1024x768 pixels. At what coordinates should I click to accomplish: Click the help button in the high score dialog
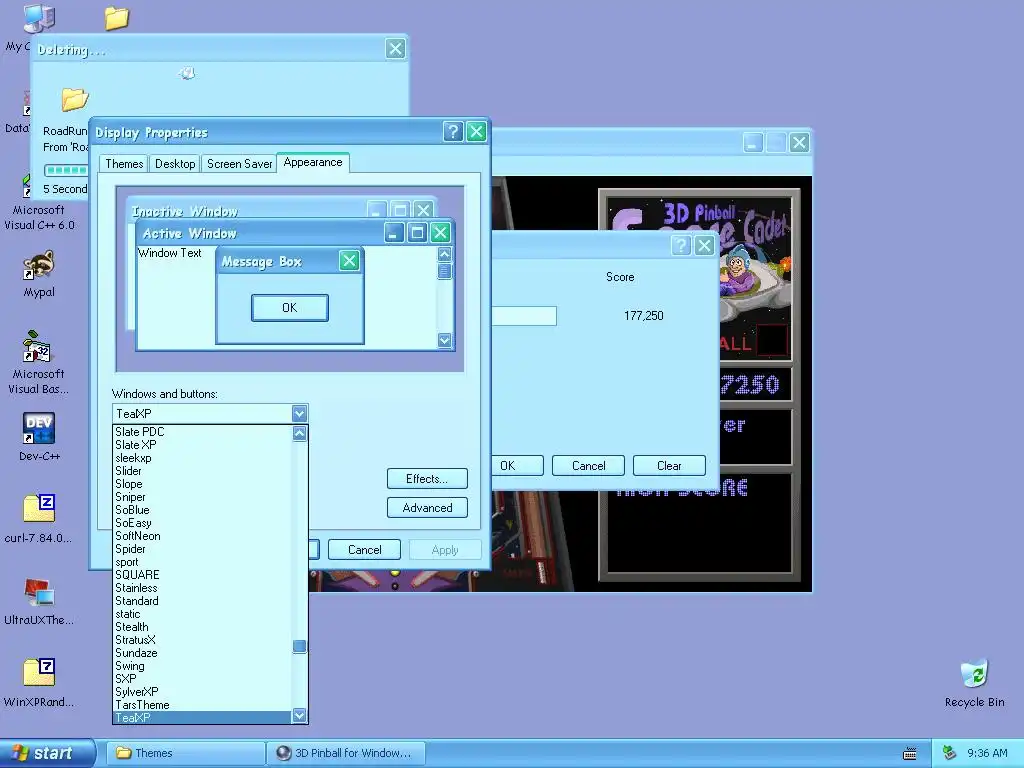[x=680, y=246]
